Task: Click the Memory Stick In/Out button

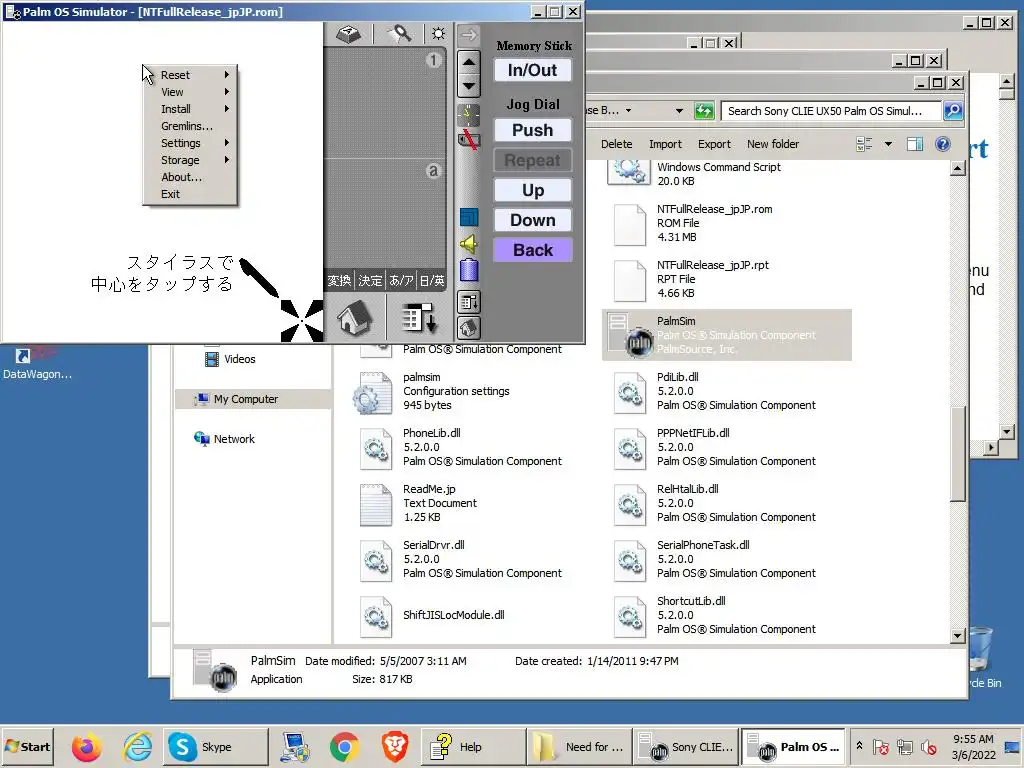Action: tap(532, 70)
